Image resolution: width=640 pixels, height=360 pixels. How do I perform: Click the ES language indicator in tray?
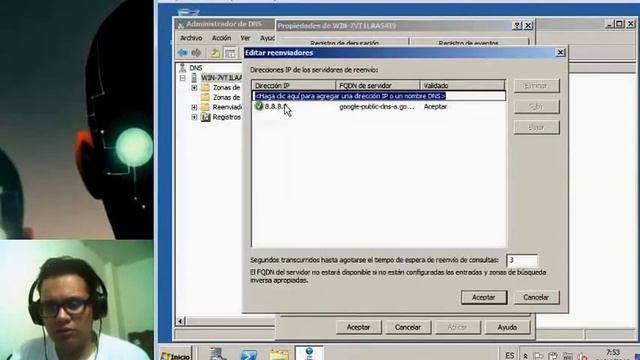(510, 356)
